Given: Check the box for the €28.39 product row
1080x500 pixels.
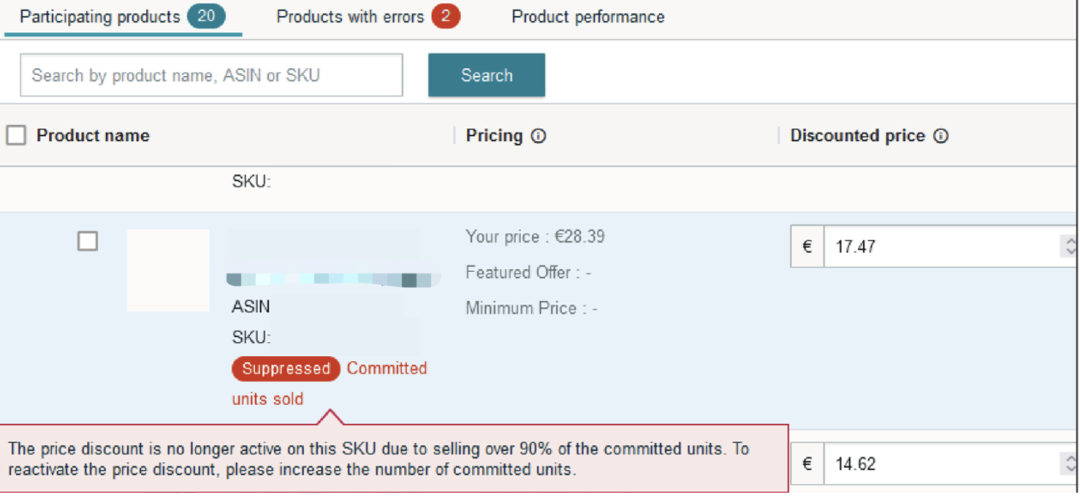Looking at the screenshot, I should pyautogui.click(x=88, y=241).
